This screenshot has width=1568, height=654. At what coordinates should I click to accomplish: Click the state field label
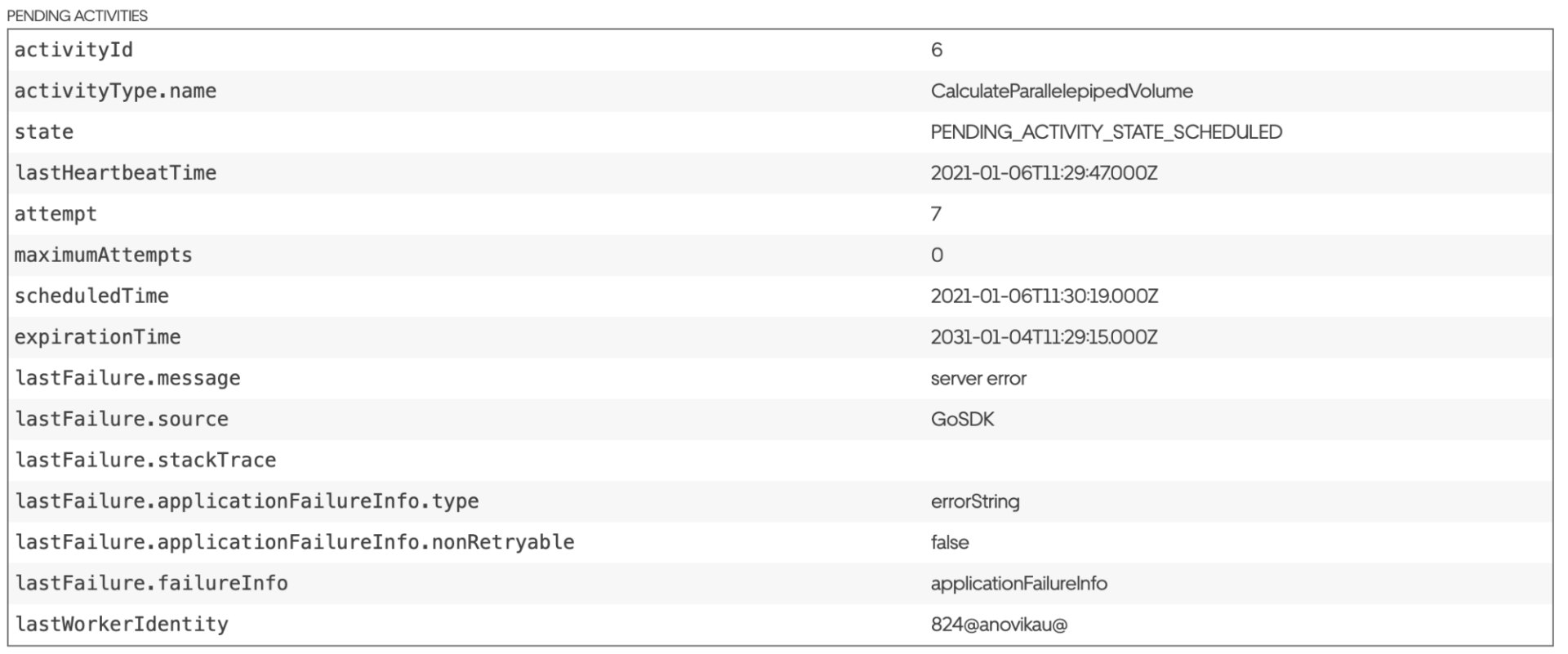(44, 131)
